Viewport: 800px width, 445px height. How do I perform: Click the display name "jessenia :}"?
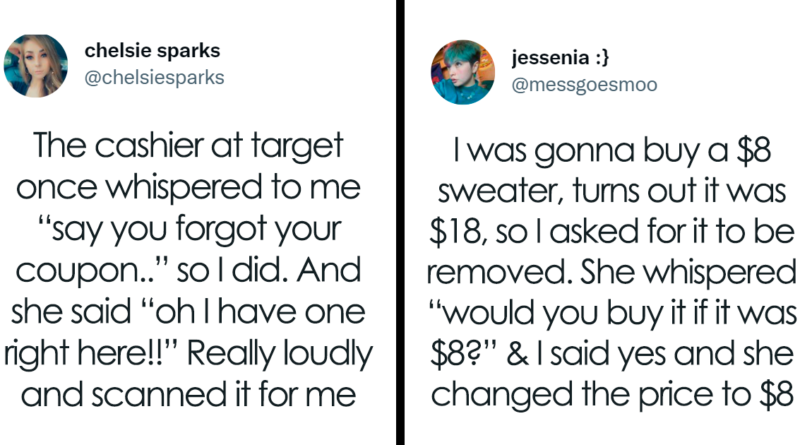548,59
